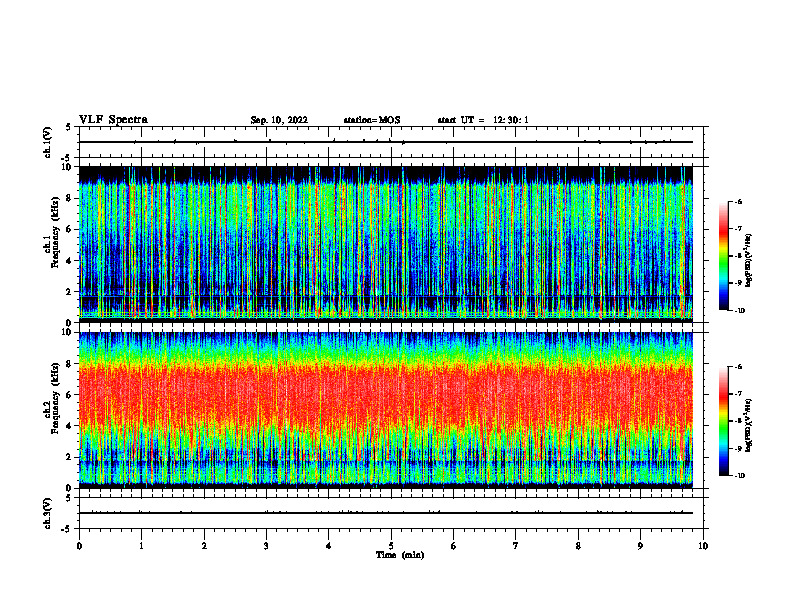Click time axis tick label "10"

(x=703, y=546)
